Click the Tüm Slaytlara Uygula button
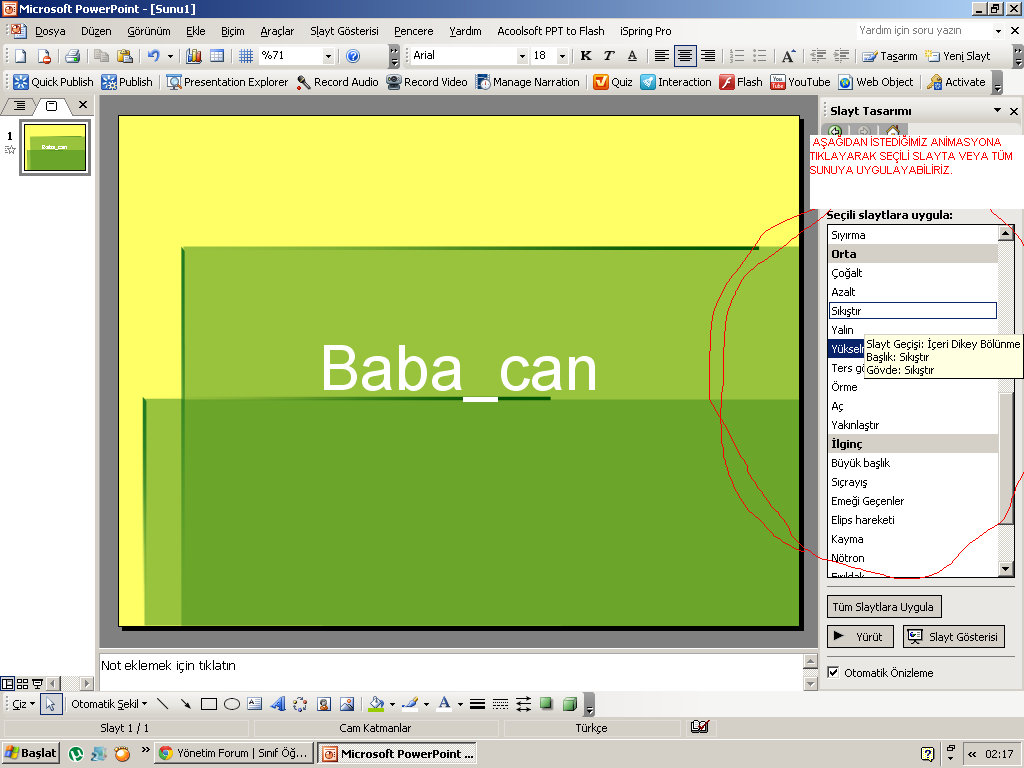Screen dimensions: 1024x768 point(884,607)
